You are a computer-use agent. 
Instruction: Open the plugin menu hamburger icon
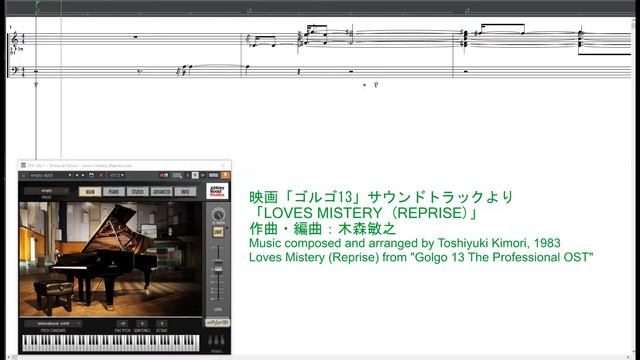[x=23, y=176]
